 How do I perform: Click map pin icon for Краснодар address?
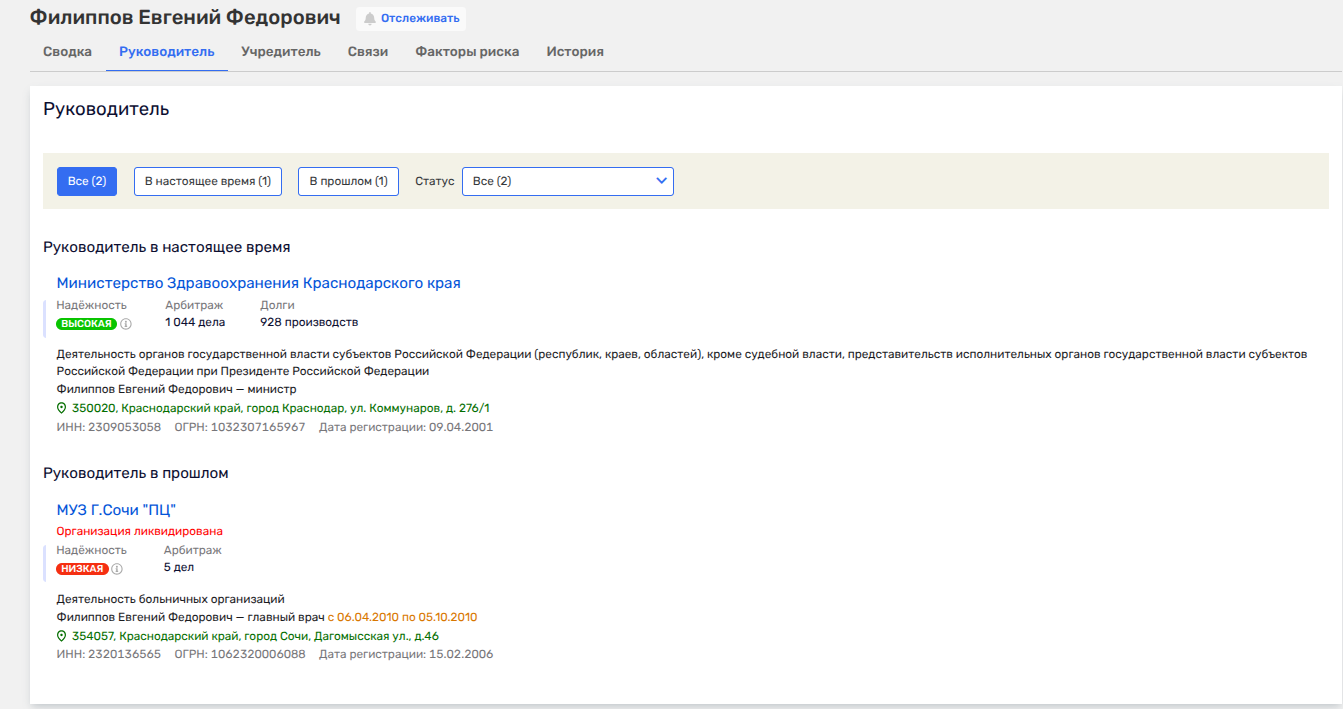pos(62,409)
